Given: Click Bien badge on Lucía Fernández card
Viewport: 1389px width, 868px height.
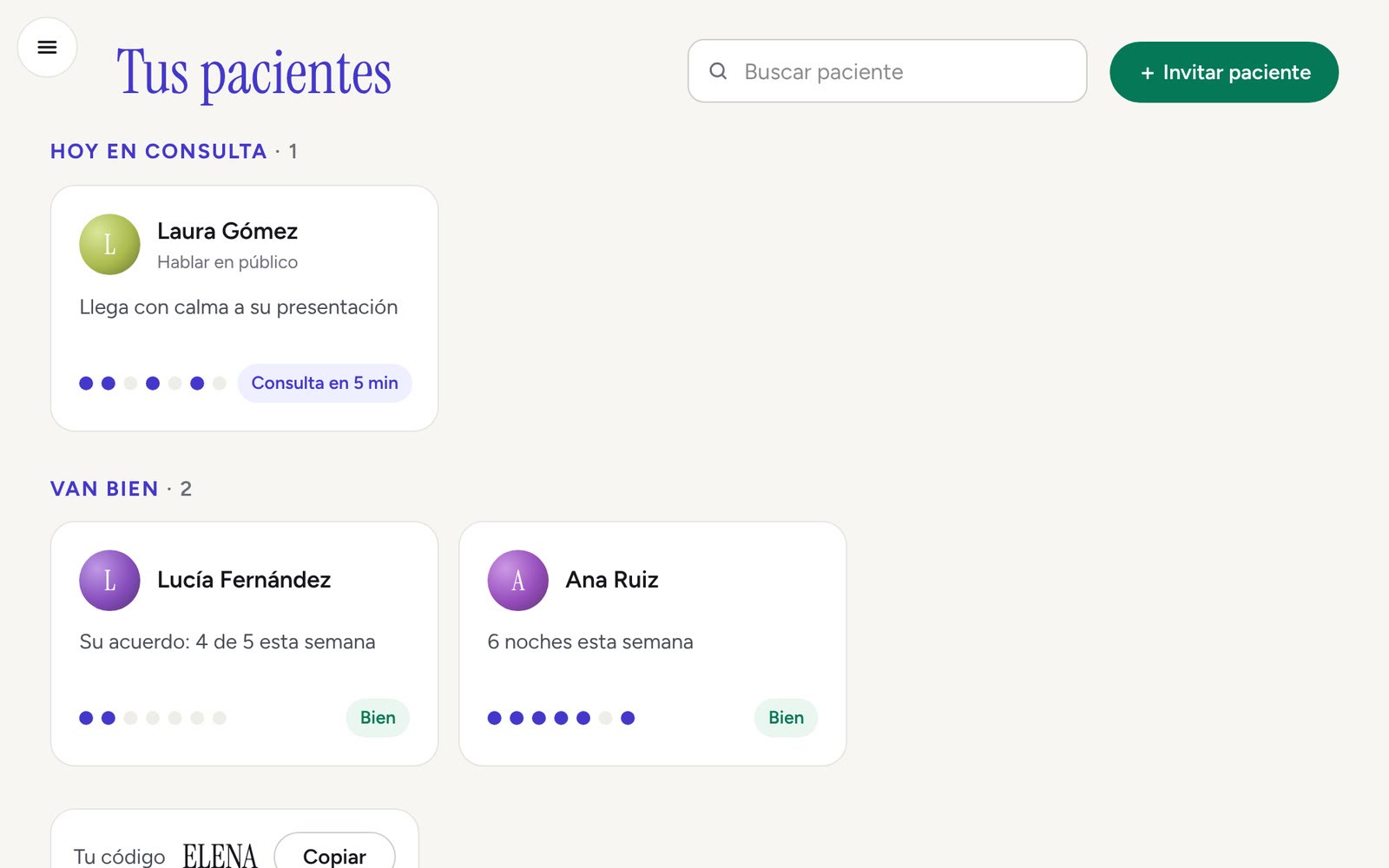Looking at the screenshot, I should (x=378, y=718).
